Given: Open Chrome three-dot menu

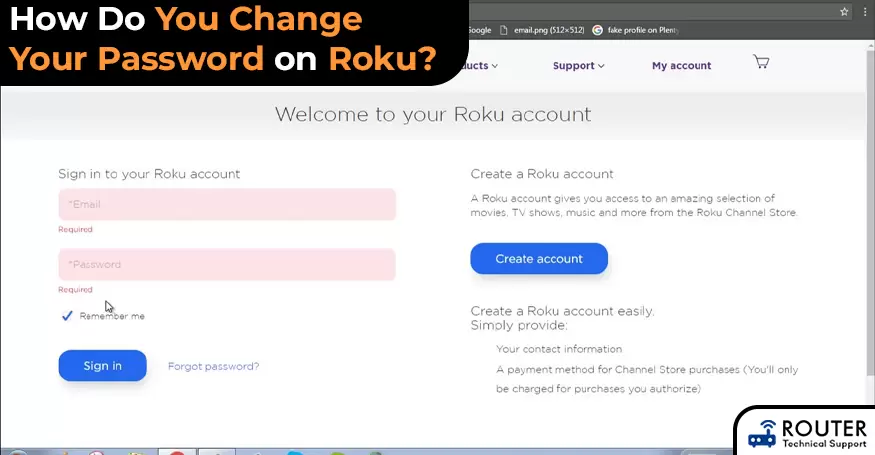Looking at the screenshot, I should coord(865,11).
